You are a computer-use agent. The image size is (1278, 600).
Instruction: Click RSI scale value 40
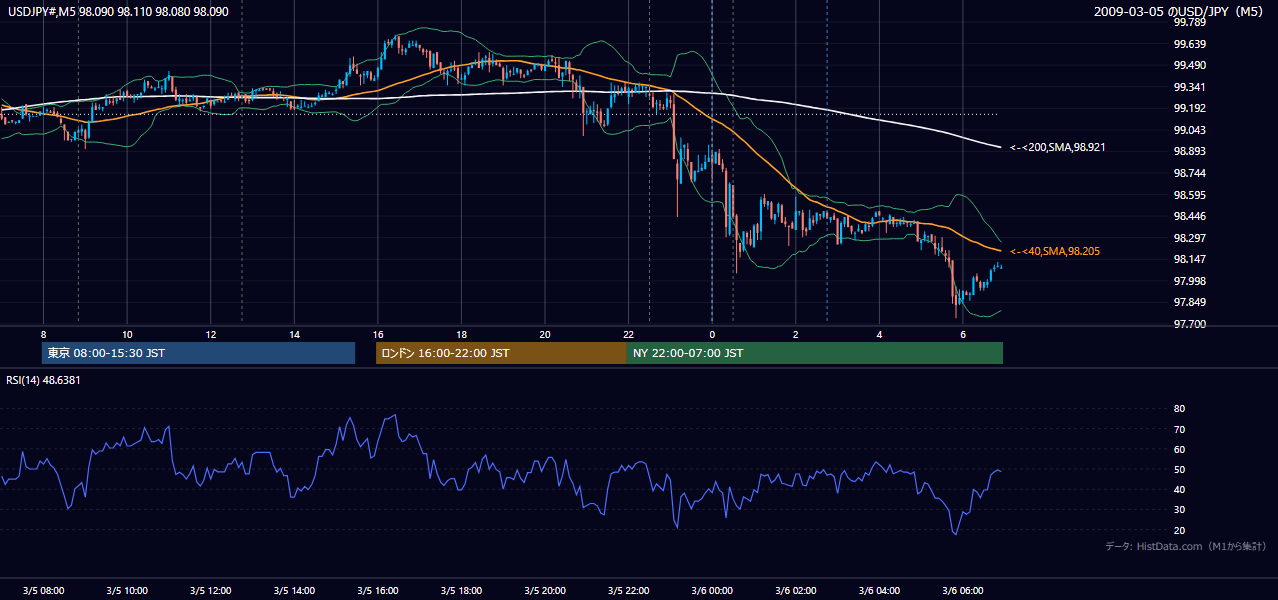[1179, 489]
